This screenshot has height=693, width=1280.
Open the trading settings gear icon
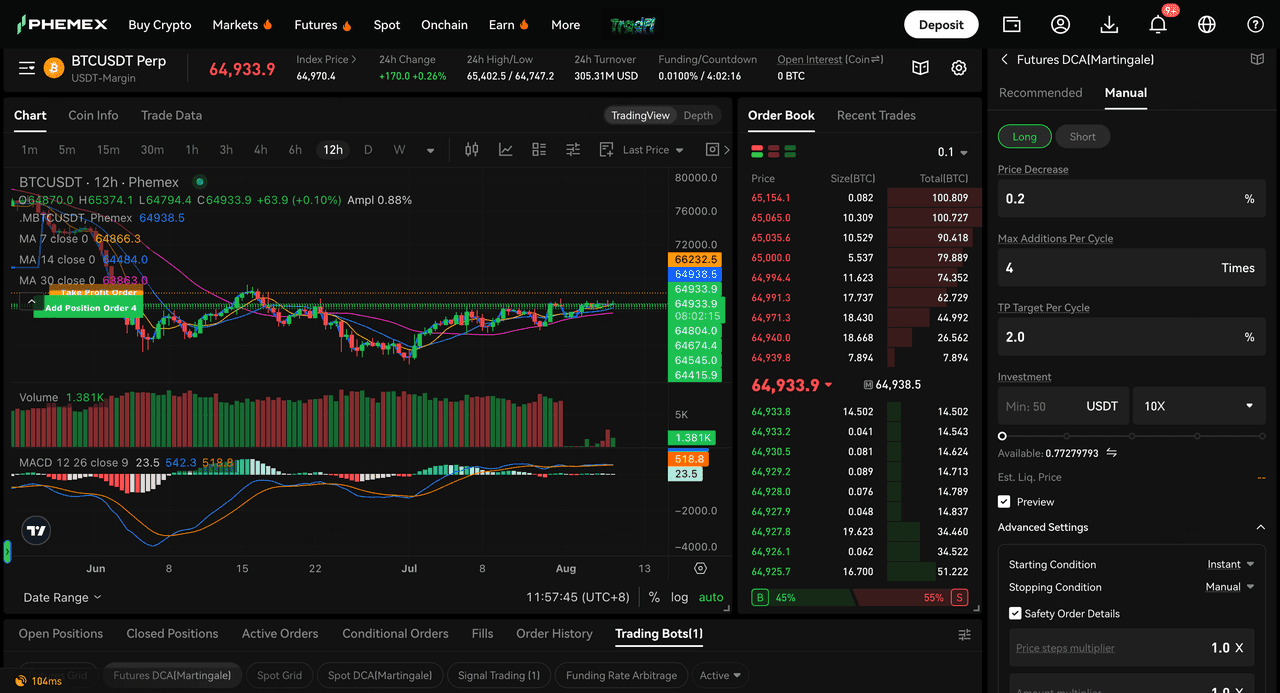tap(959, 68)
